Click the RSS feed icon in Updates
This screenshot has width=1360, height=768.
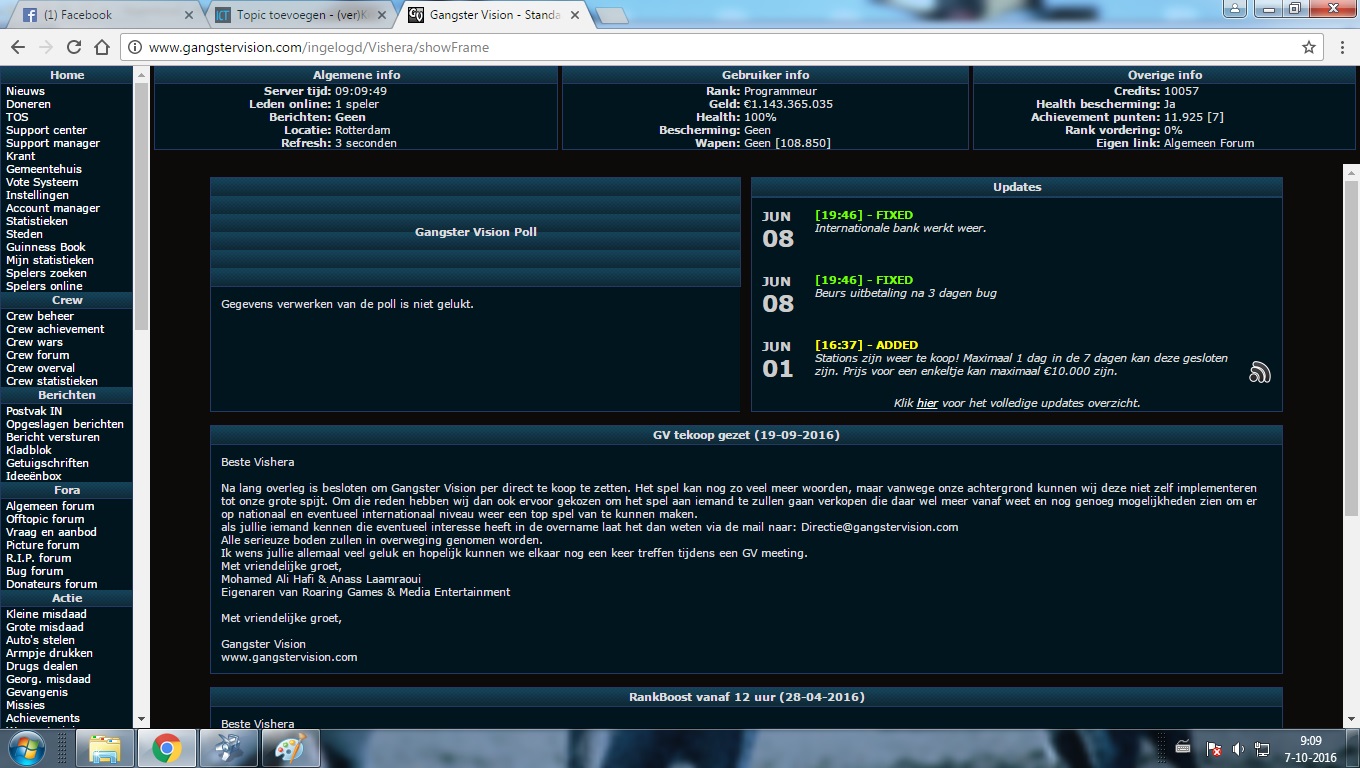click(1259, 373)
